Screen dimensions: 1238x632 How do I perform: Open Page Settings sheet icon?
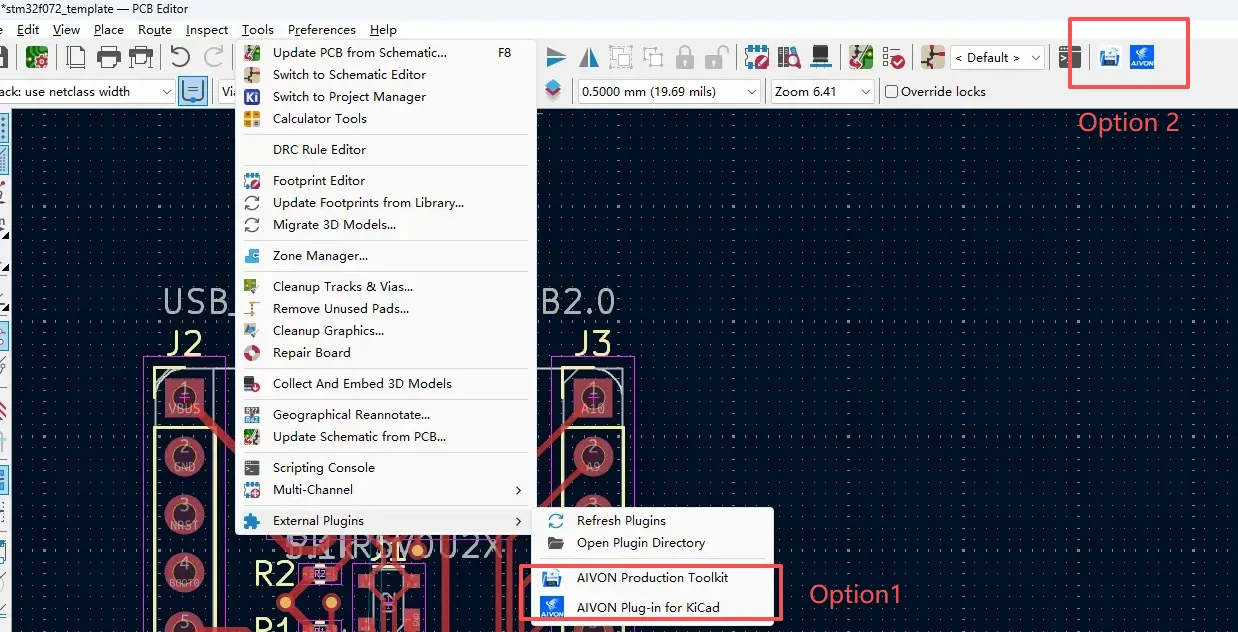click(76, 57)
